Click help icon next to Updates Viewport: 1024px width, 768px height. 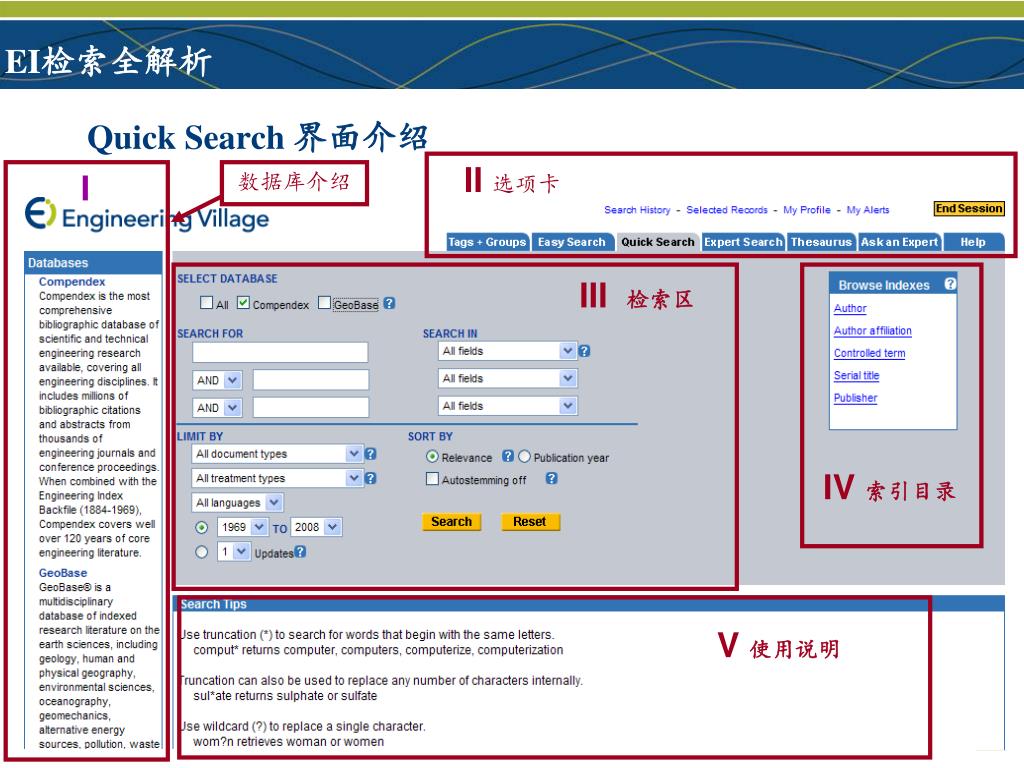300,551
